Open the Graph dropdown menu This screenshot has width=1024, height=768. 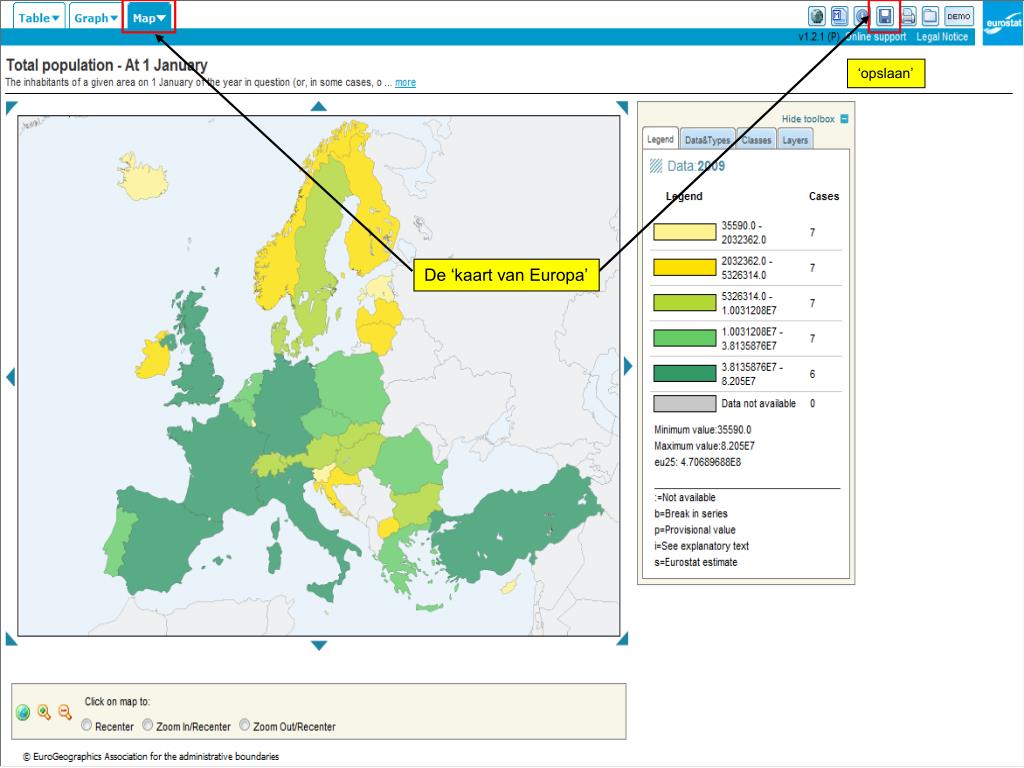(96, 18)
